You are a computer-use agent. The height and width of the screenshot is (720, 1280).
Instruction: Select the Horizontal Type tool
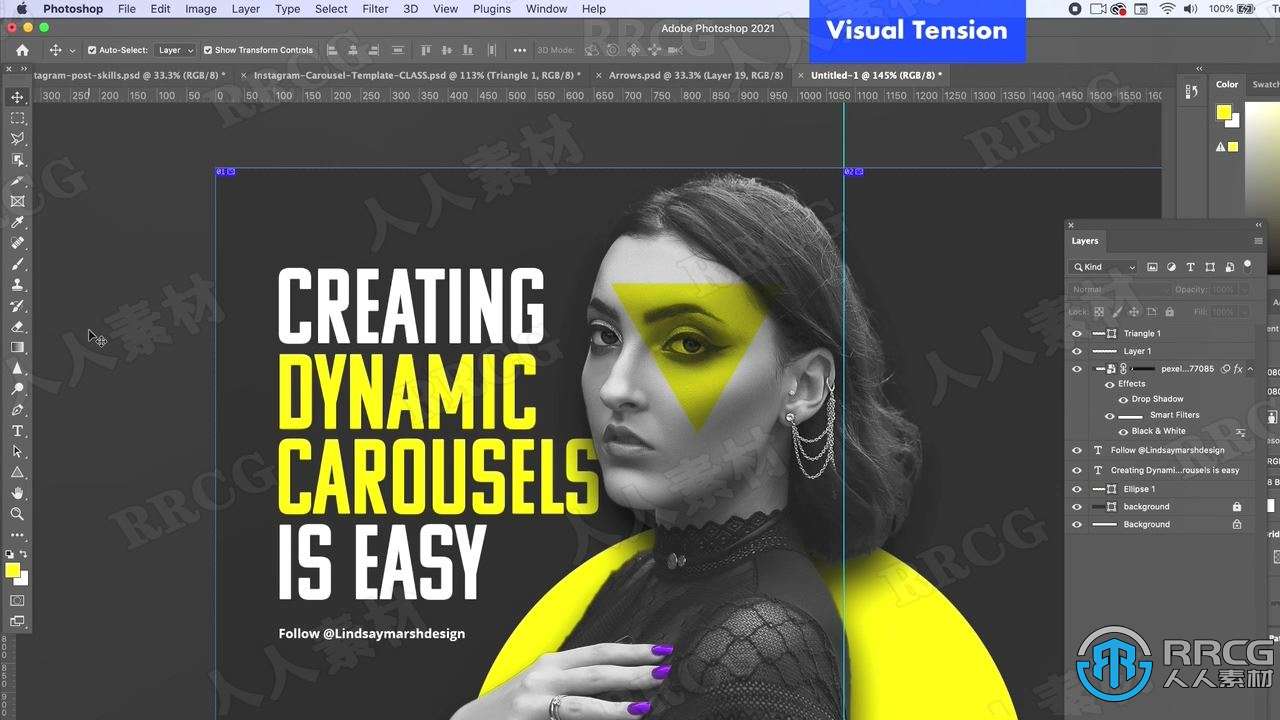click(x=17, y=431)
